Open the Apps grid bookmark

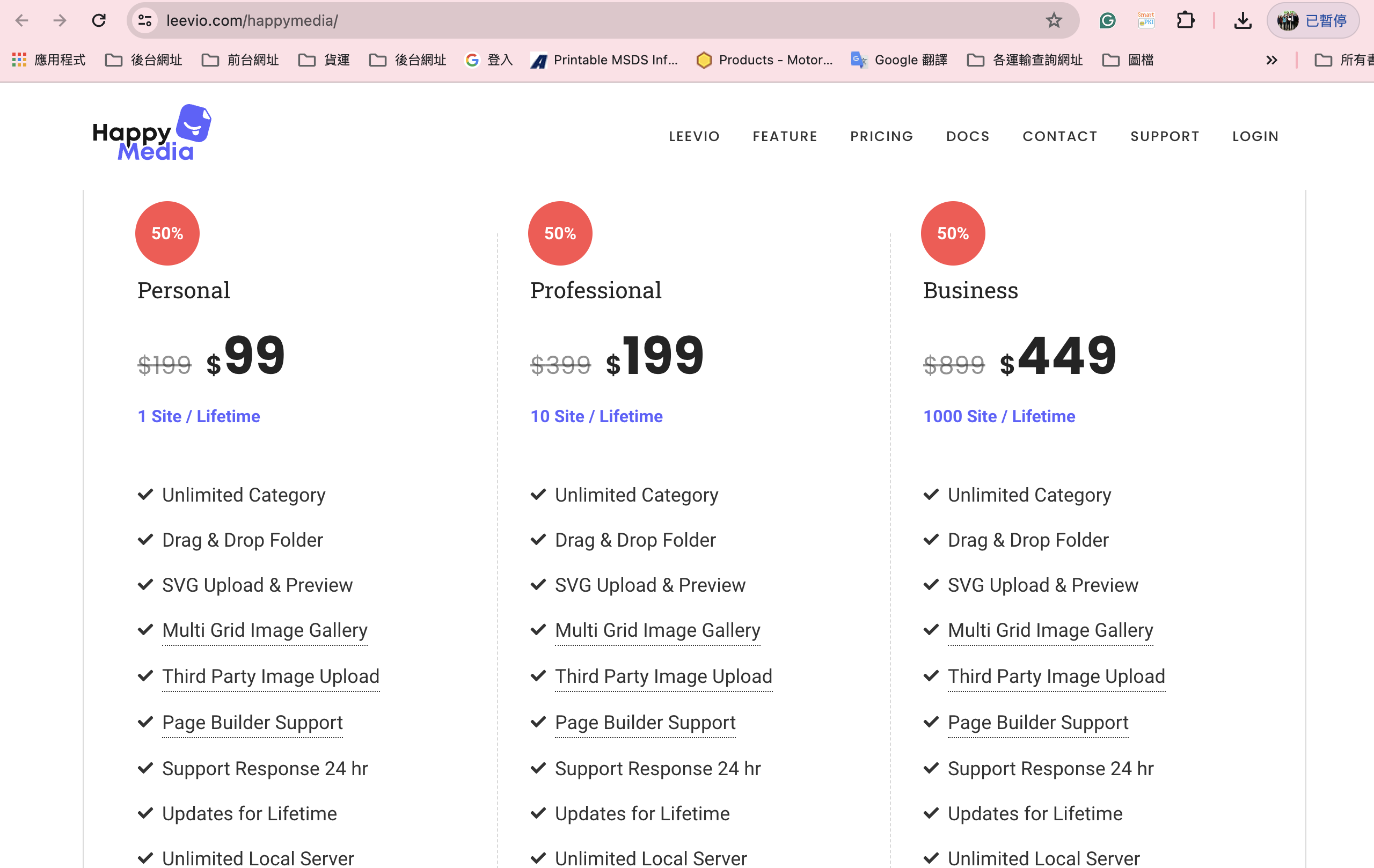[48, 60]
